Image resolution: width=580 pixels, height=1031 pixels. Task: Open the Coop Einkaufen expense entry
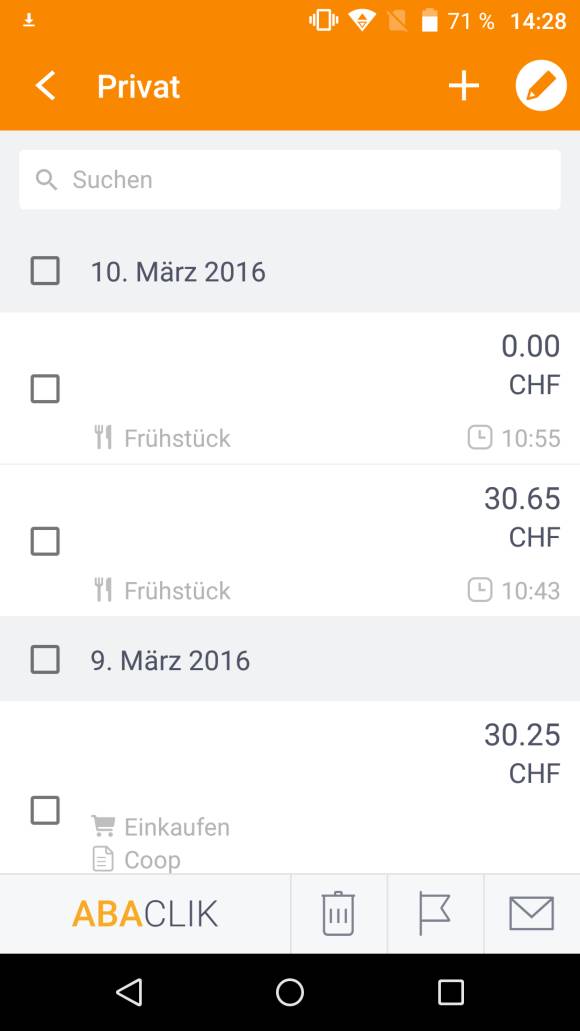[x=290, y=787]
